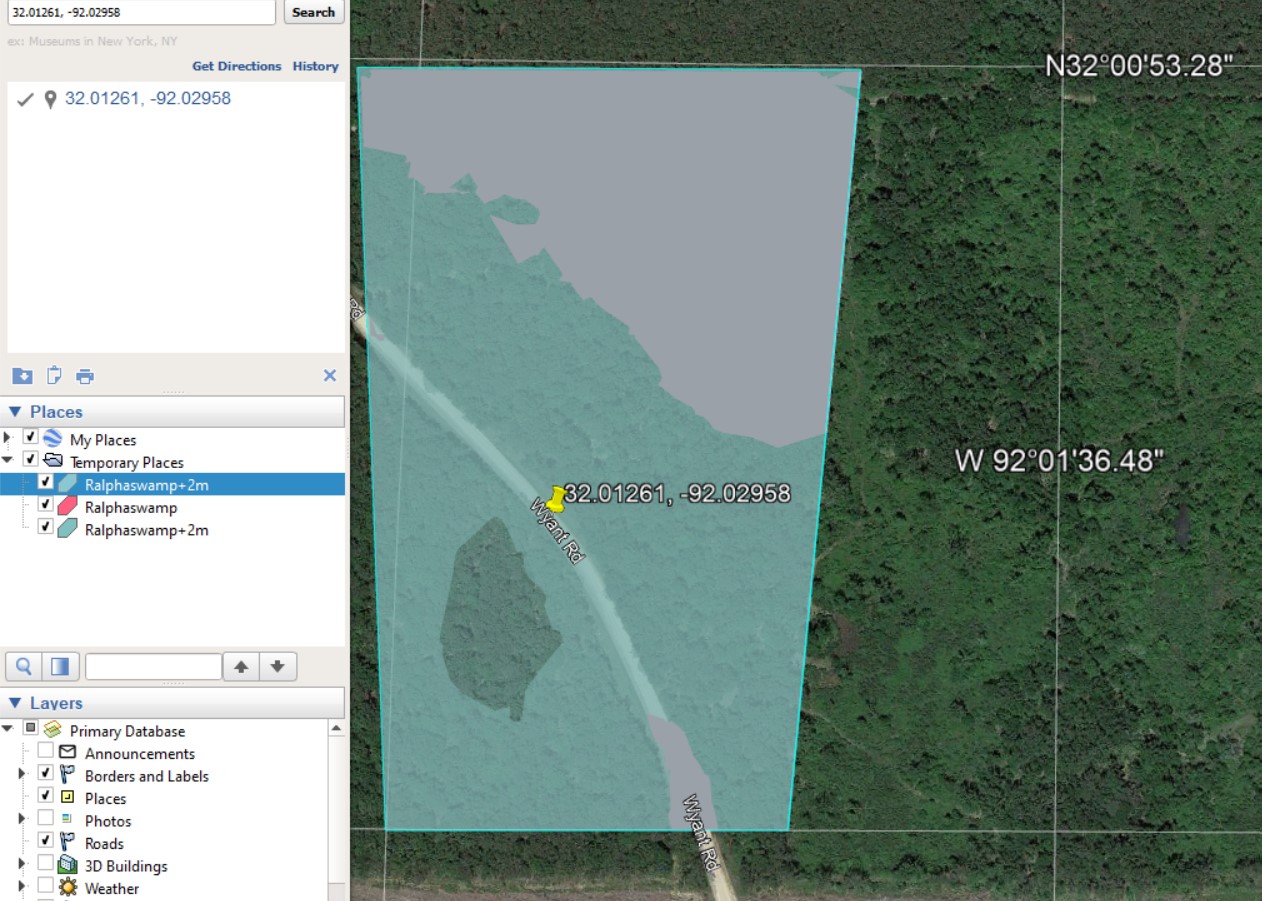The image size is (1262, 901).
Task: Hide the highlighted Ralphaswamp+2m polygon checkbox
Action: click(45, 483)
